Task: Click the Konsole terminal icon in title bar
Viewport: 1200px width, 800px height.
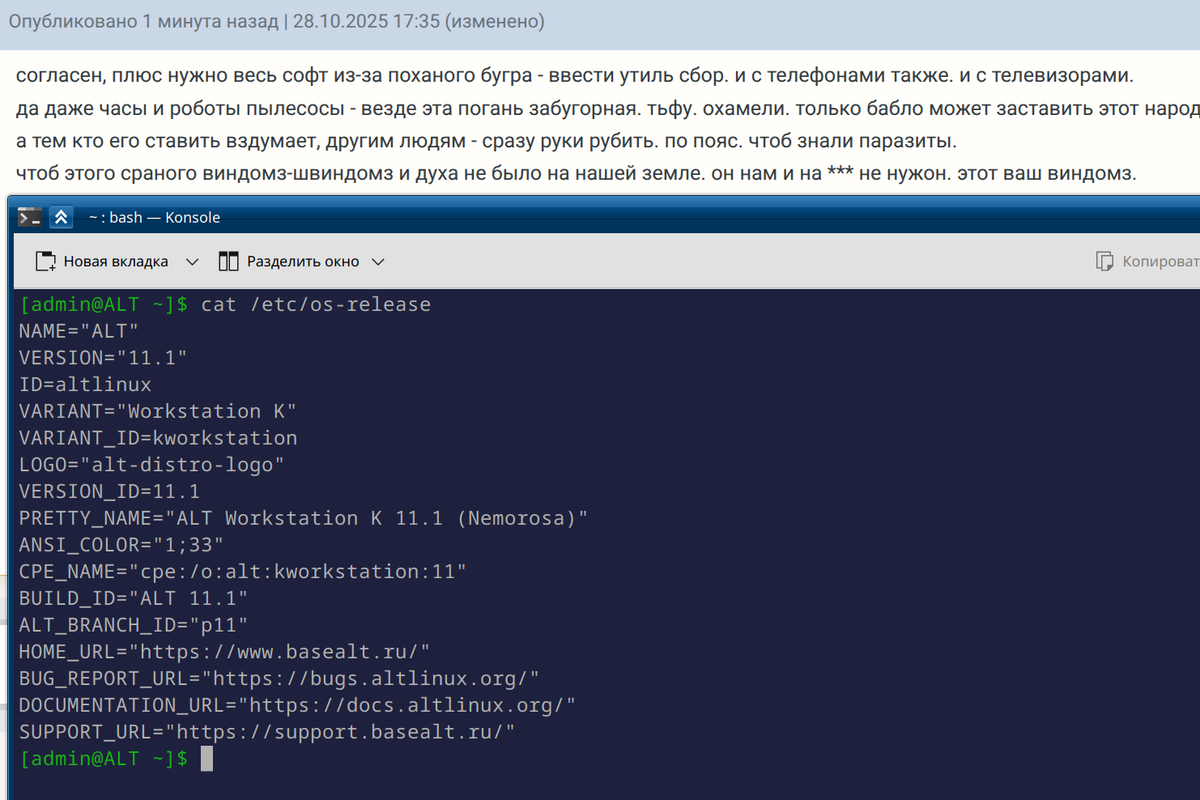Action: point(30,217)
